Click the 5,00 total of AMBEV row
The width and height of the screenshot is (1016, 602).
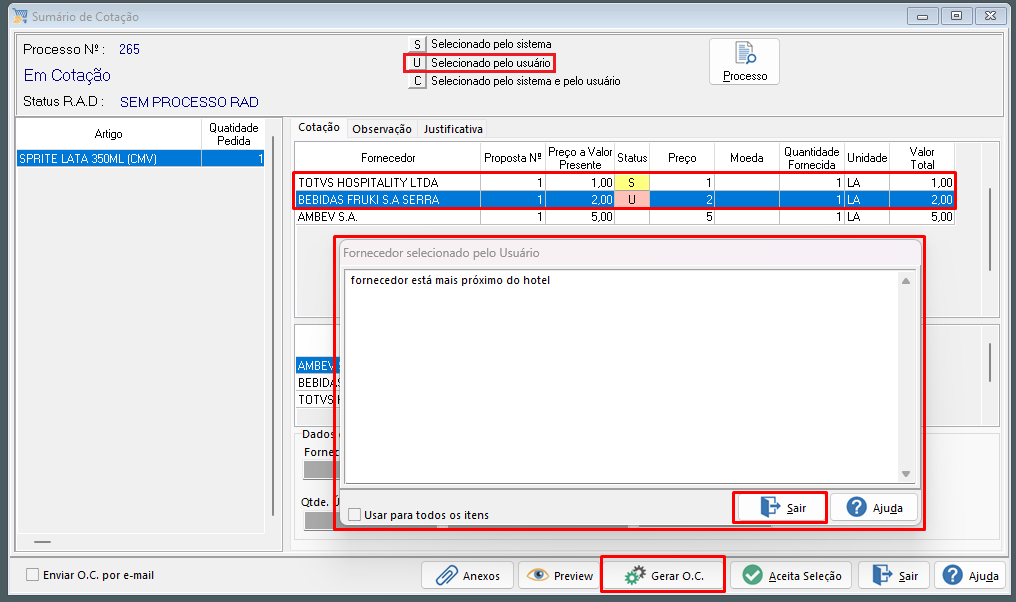click(921, 216)
